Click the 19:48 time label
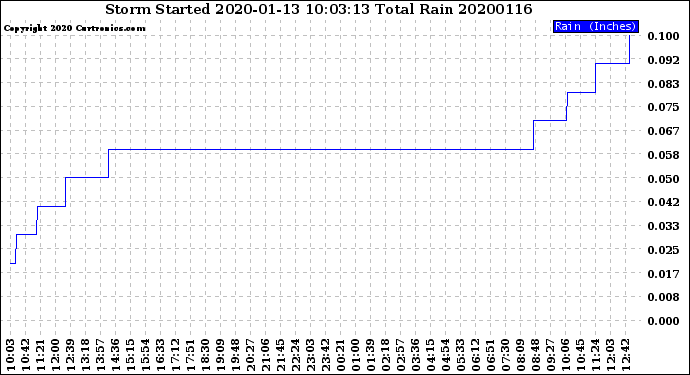This screenshot has width=690, height=375. [x=236, y=355]
